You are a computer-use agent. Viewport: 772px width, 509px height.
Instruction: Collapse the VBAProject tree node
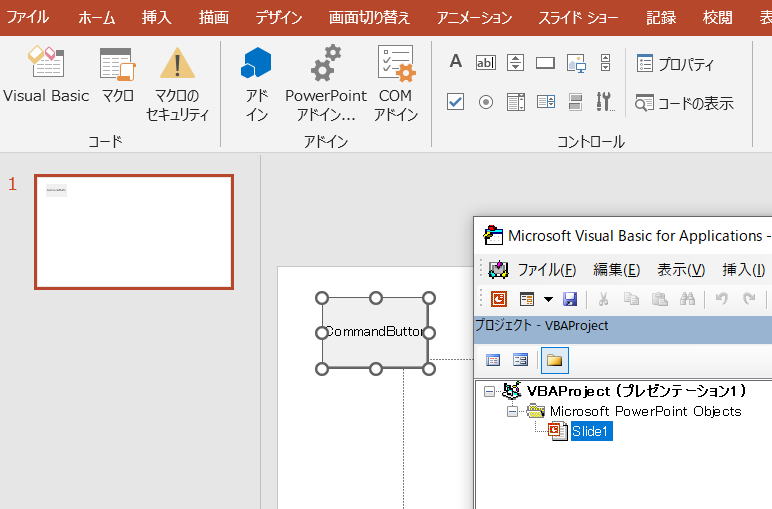point(489,391)
